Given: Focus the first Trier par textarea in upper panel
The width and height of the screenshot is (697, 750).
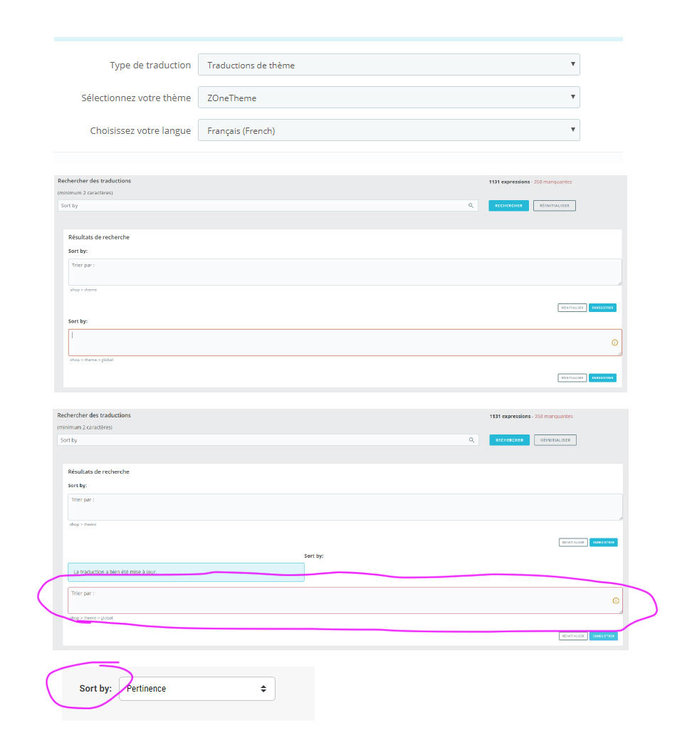Looking at the screenshot, I should point(345,272).
